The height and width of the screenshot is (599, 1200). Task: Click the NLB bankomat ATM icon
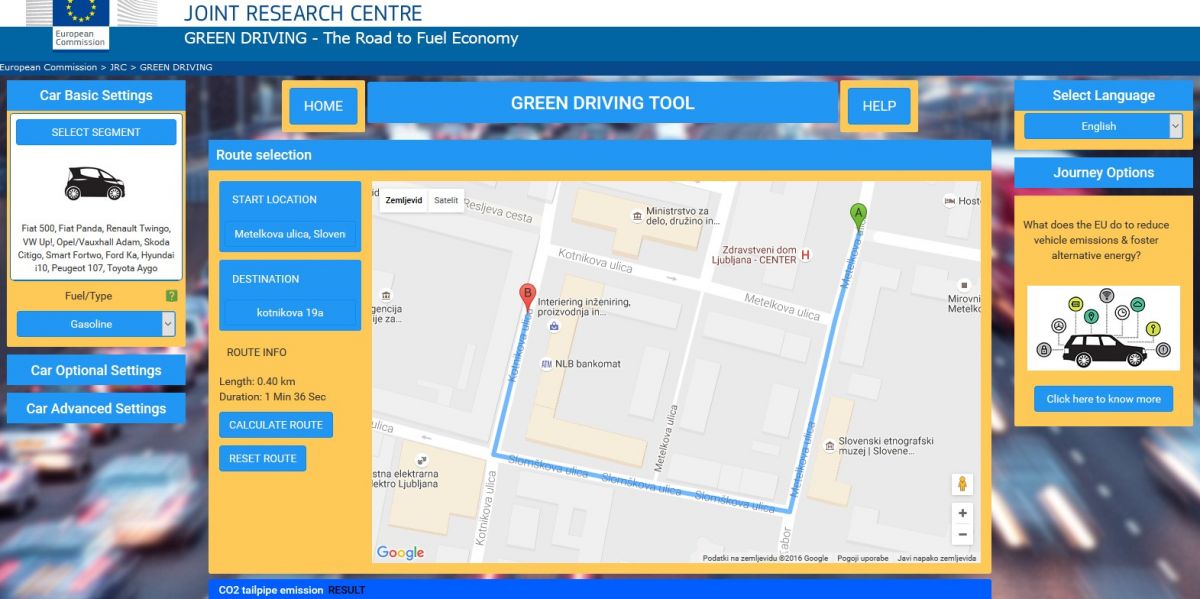click(546, 364)
